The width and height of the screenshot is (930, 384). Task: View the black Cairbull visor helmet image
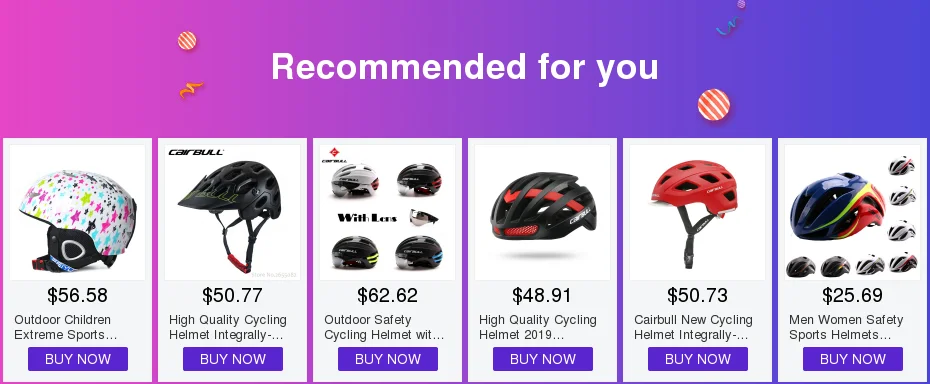[x=232, y=212]
